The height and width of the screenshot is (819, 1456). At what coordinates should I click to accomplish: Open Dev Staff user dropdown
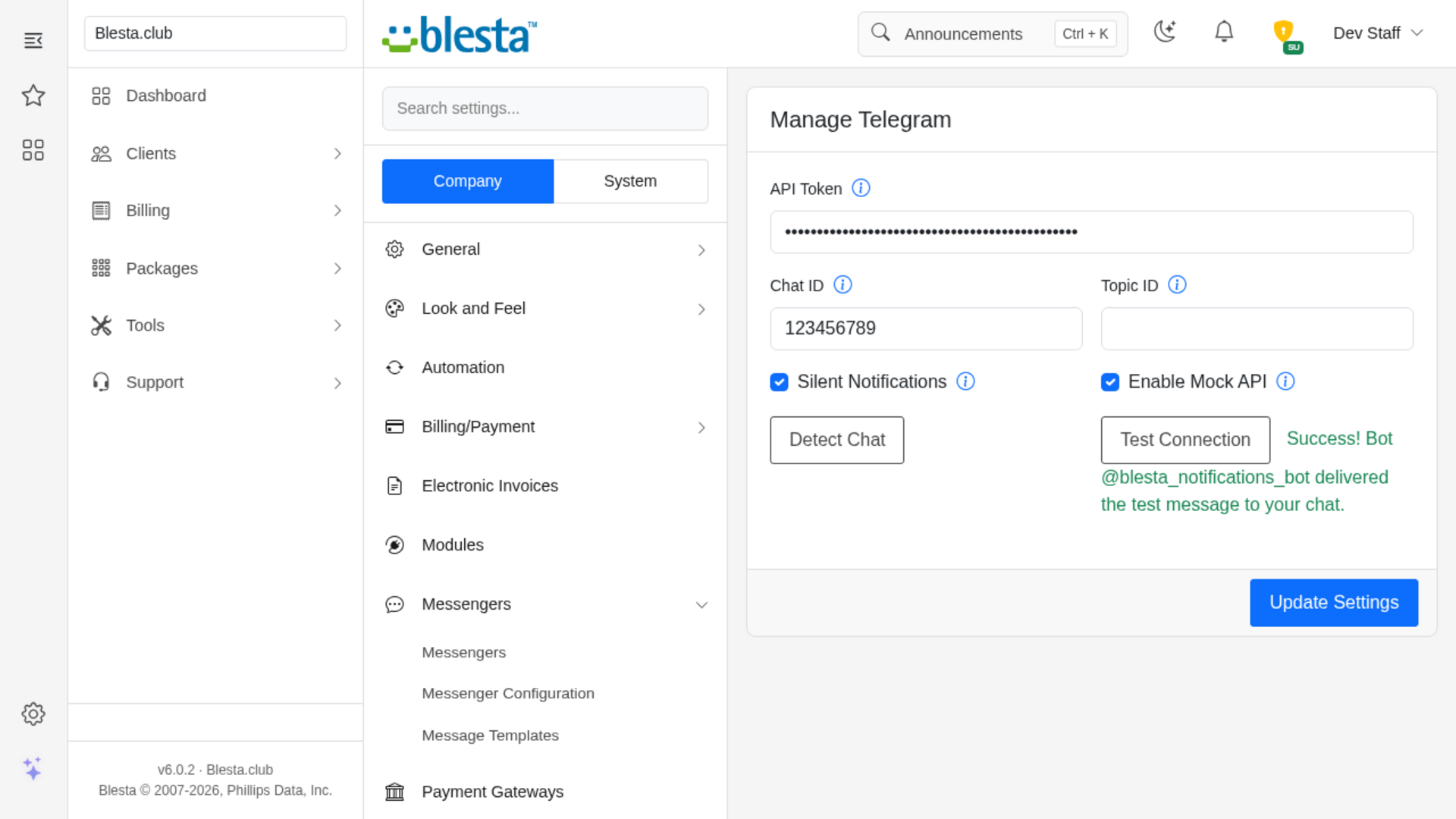pos(1377,33)
